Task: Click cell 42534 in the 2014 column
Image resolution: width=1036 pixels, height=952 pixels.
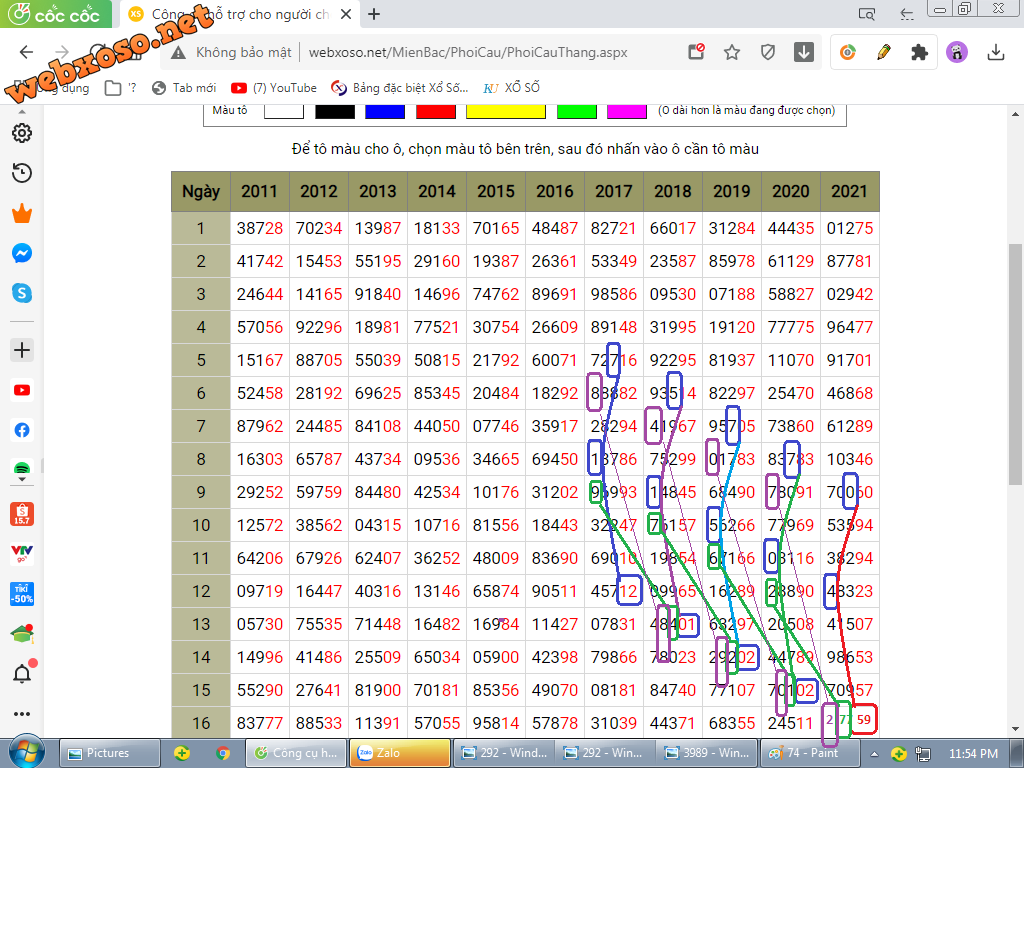Action: click(x=437, y=493)
